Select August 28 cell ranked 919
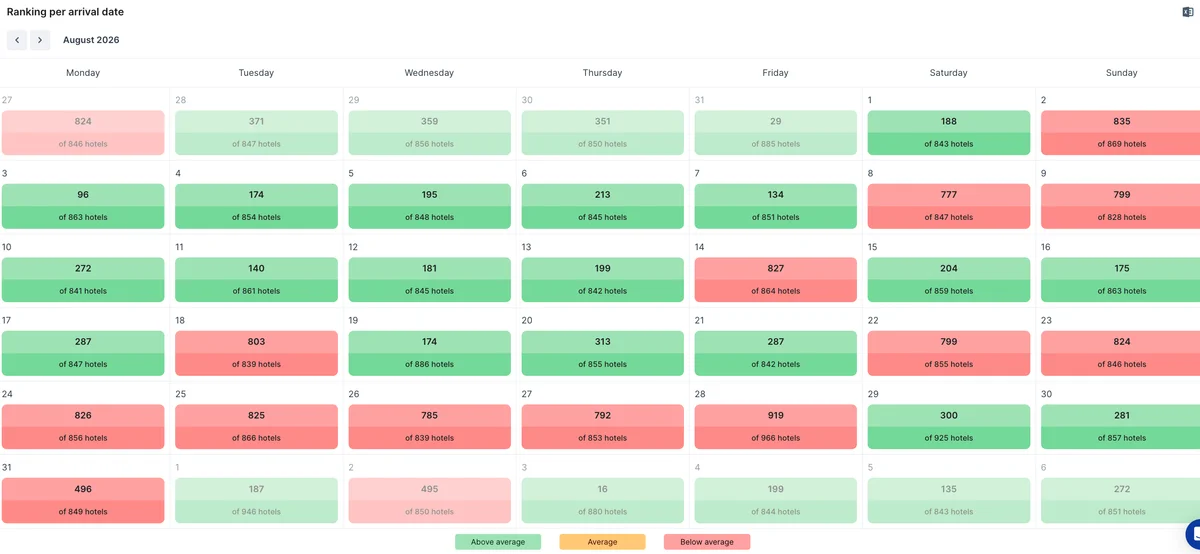1200x554 pixels. (x=775, y=426)
